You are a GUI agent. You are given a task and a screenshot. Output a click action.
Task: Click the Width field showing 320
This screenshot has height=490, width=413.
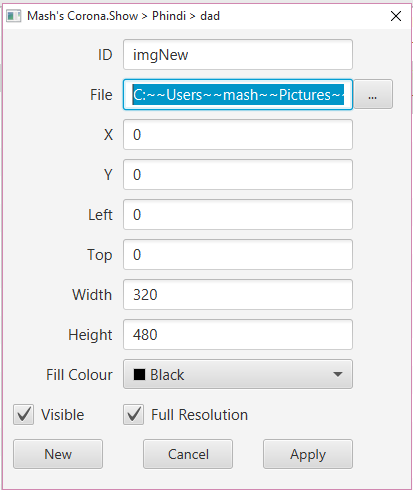pyautogui.click(x=238, y=294)
